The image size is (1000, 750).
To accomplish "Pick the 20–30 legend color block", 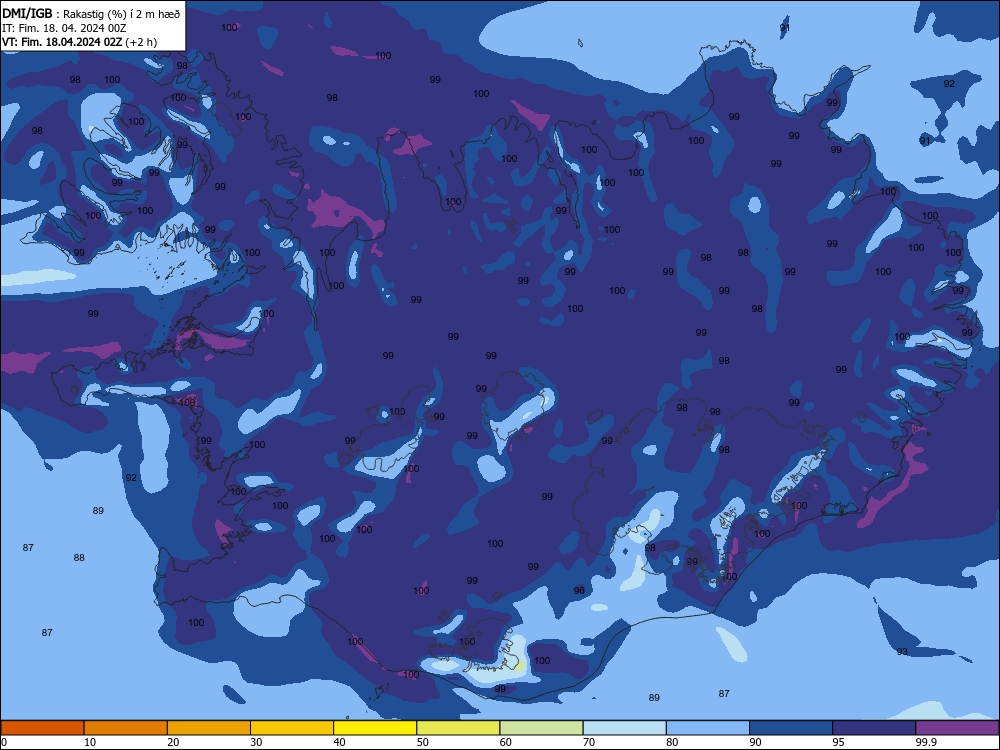I will (209, 728).
